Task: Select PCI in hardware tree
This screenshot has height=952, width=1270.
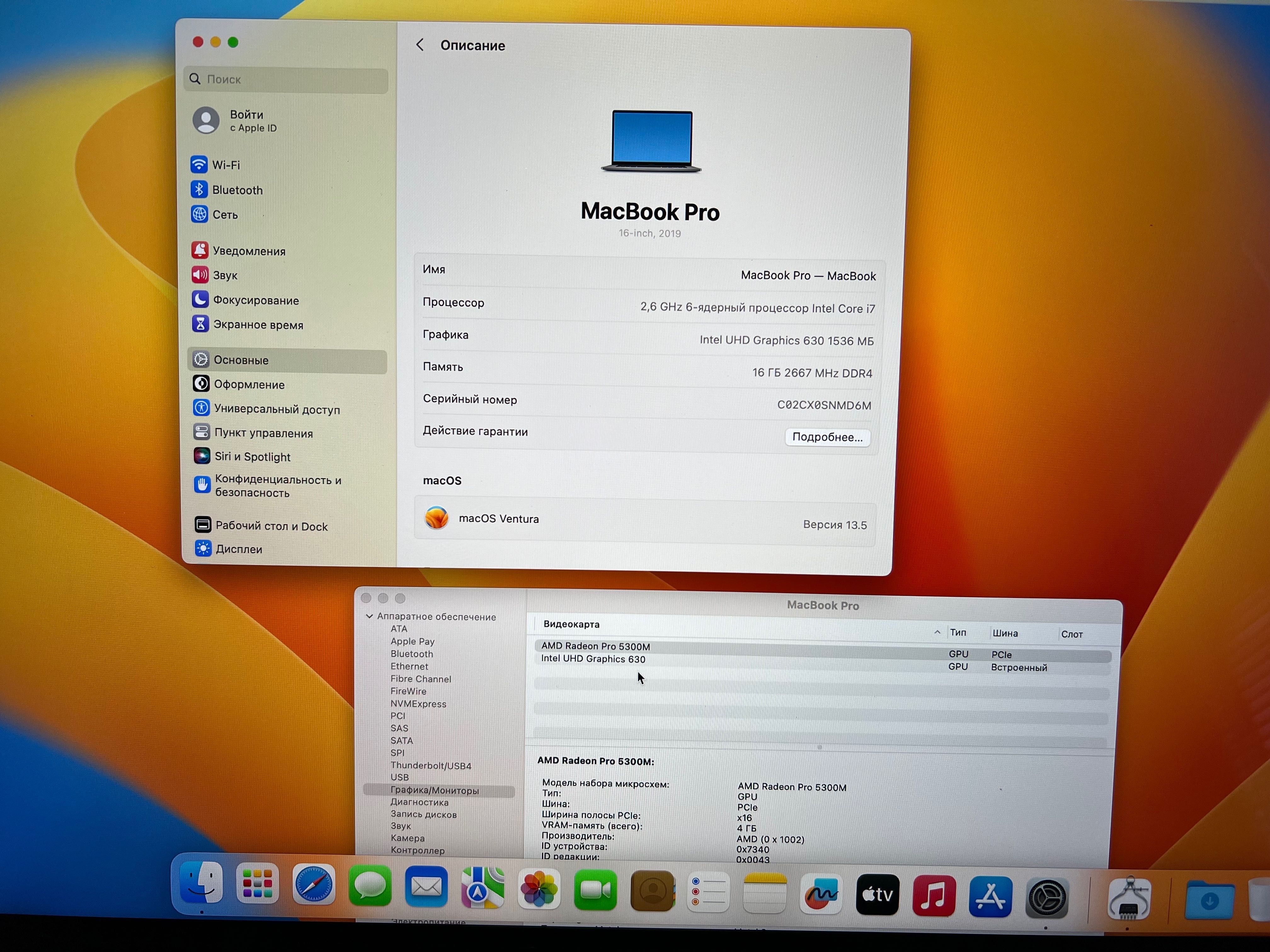Action: 398,716
